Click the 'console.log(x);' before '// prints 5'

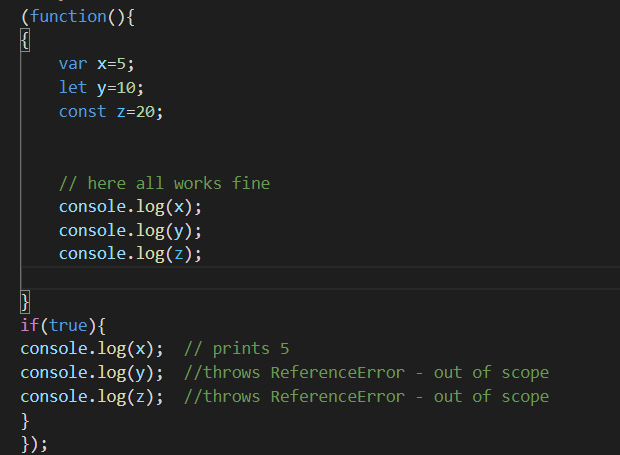coord(92,349)
